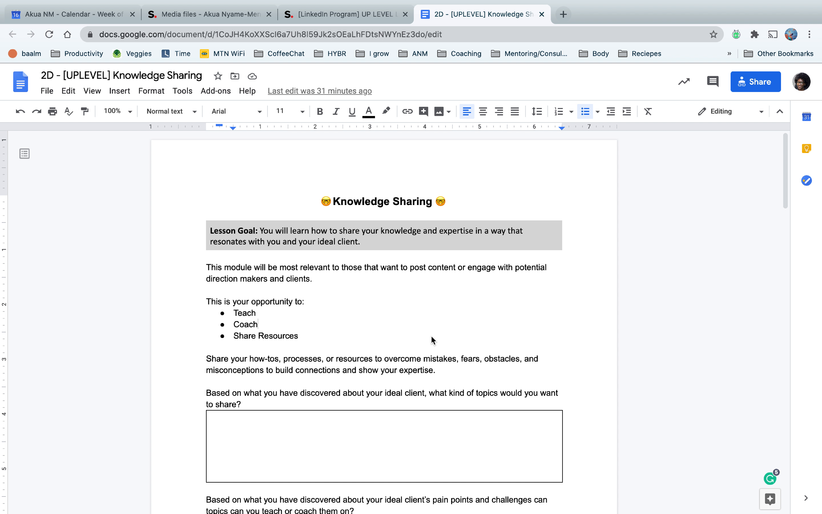
Task: Toggle Bold formatting
Action: tap(320, 111)
